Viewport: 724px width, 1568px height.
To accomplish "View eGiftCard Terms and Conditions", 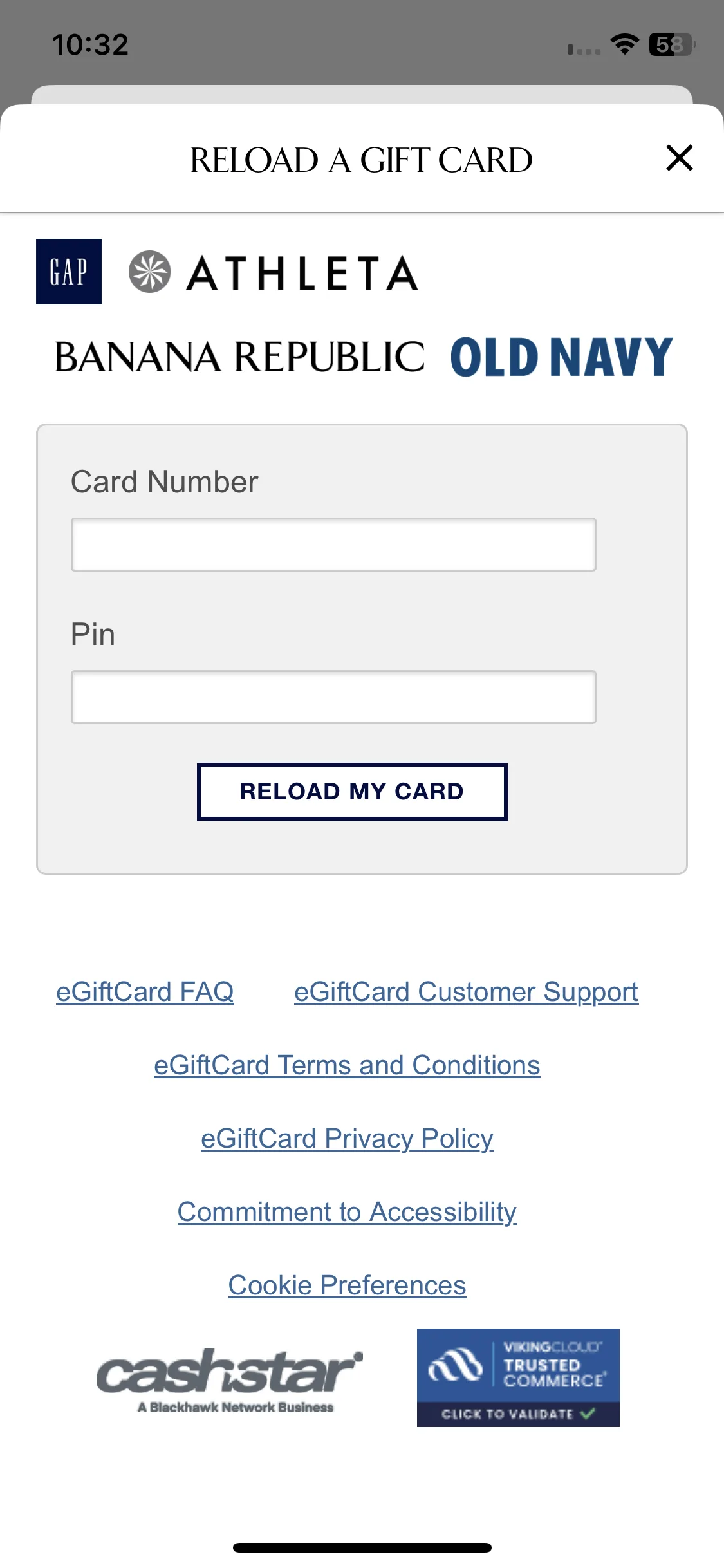I will pos(347,1065).
